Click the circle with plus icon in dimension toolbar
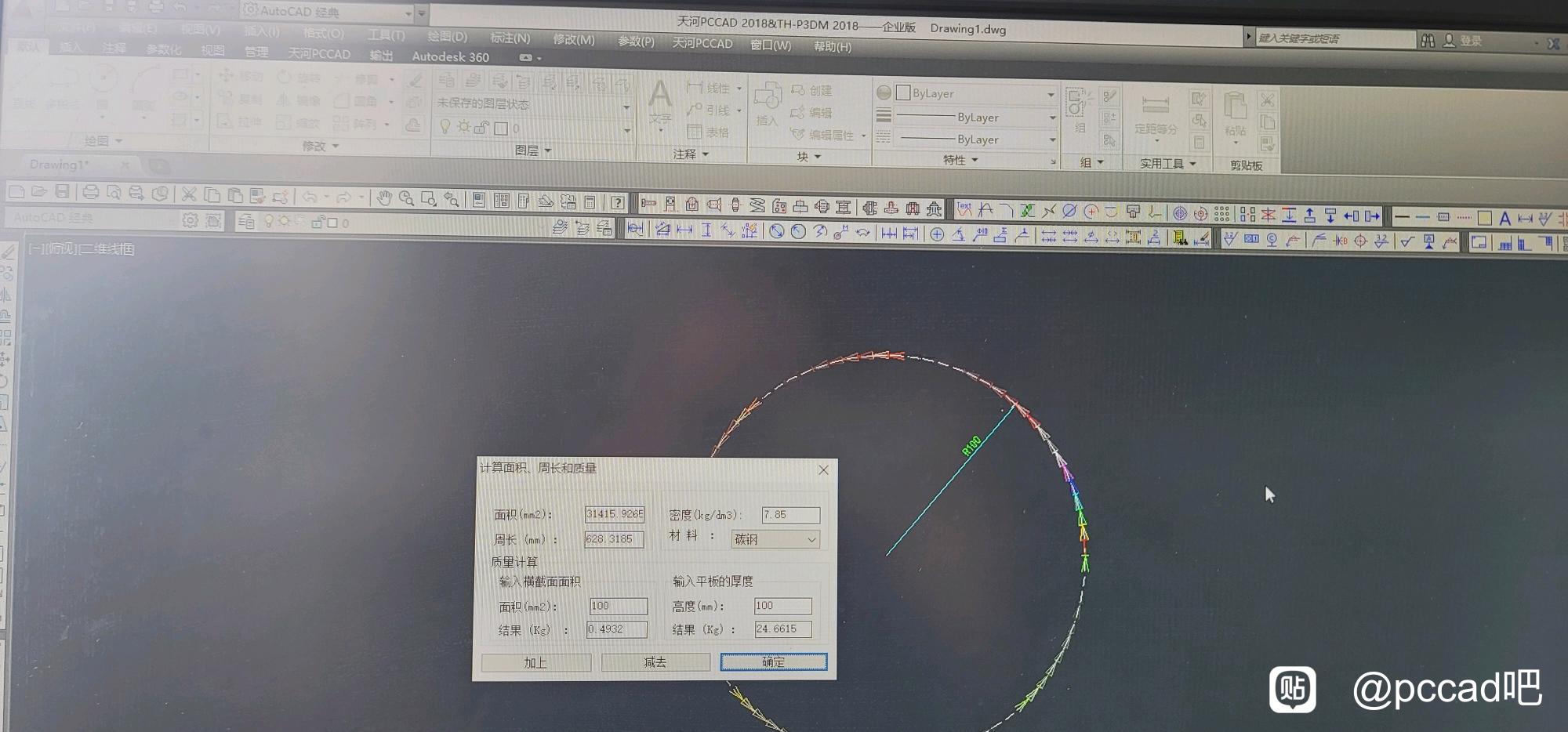1568x732 pixels. point(937,234)
